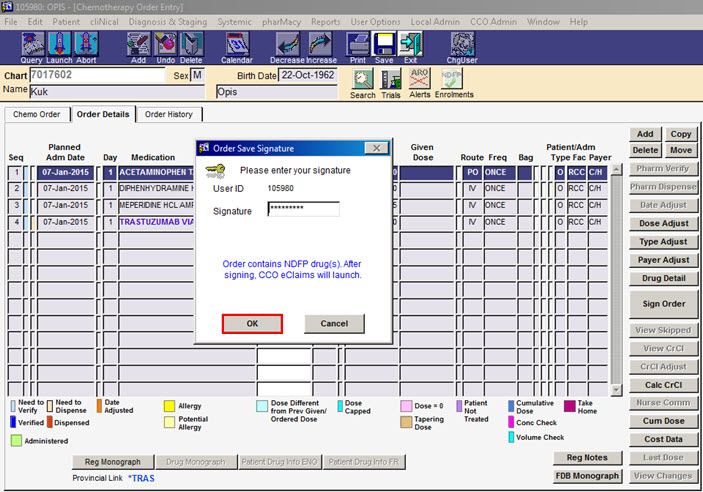Click the Add toolbar icon
Viewport: 703px width, 492px height.
tap(138, 44)
